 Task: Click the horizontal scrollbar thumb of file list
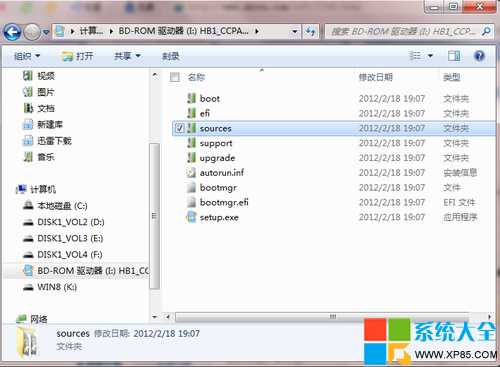323,317
